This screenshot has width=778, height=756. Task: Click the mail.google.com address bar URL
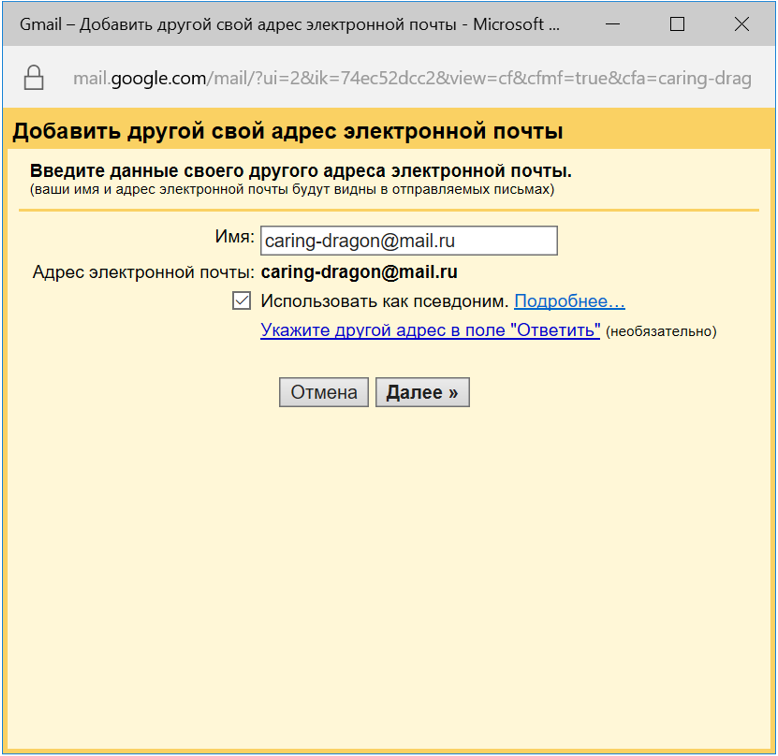412,78
